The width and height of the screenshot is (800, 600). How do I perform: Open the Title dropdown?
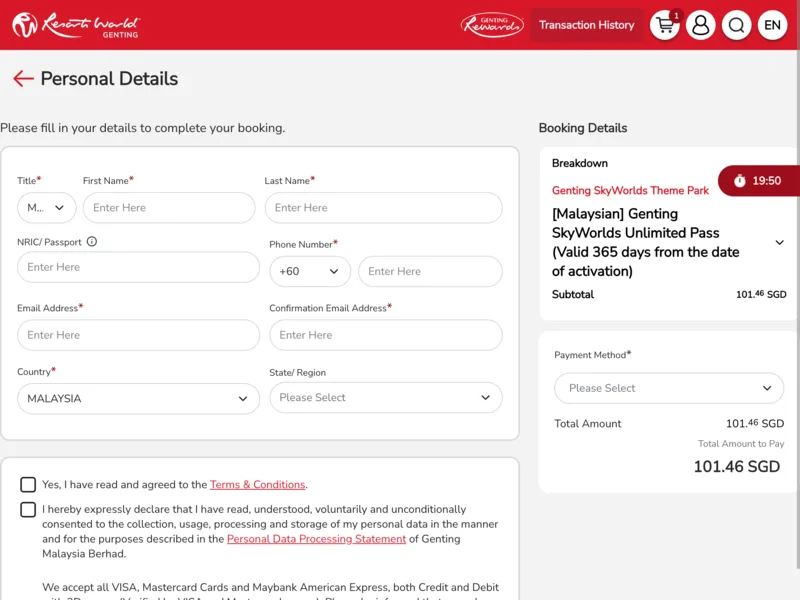click(x=46, y=208)
